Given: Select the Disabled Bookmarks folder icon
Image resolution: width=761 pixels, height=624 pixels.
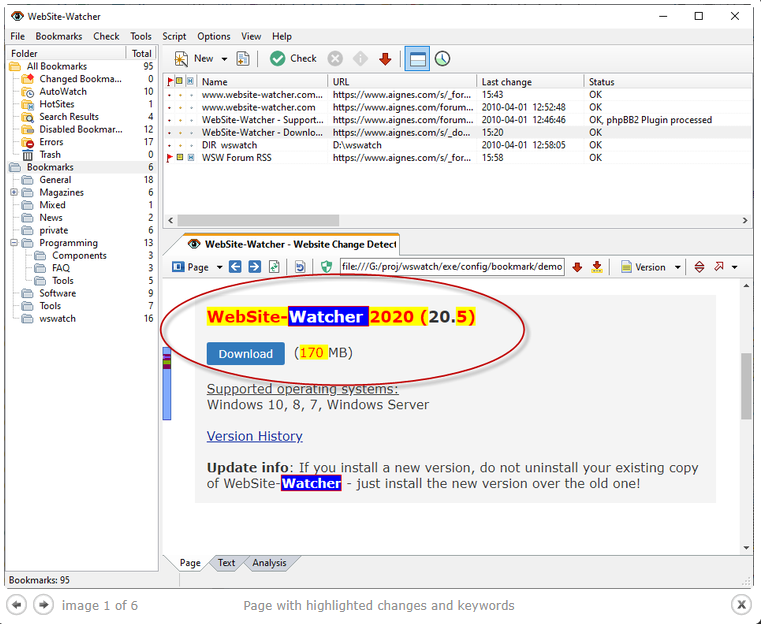Looking at the screenshot, I should (x=28, y=130).
